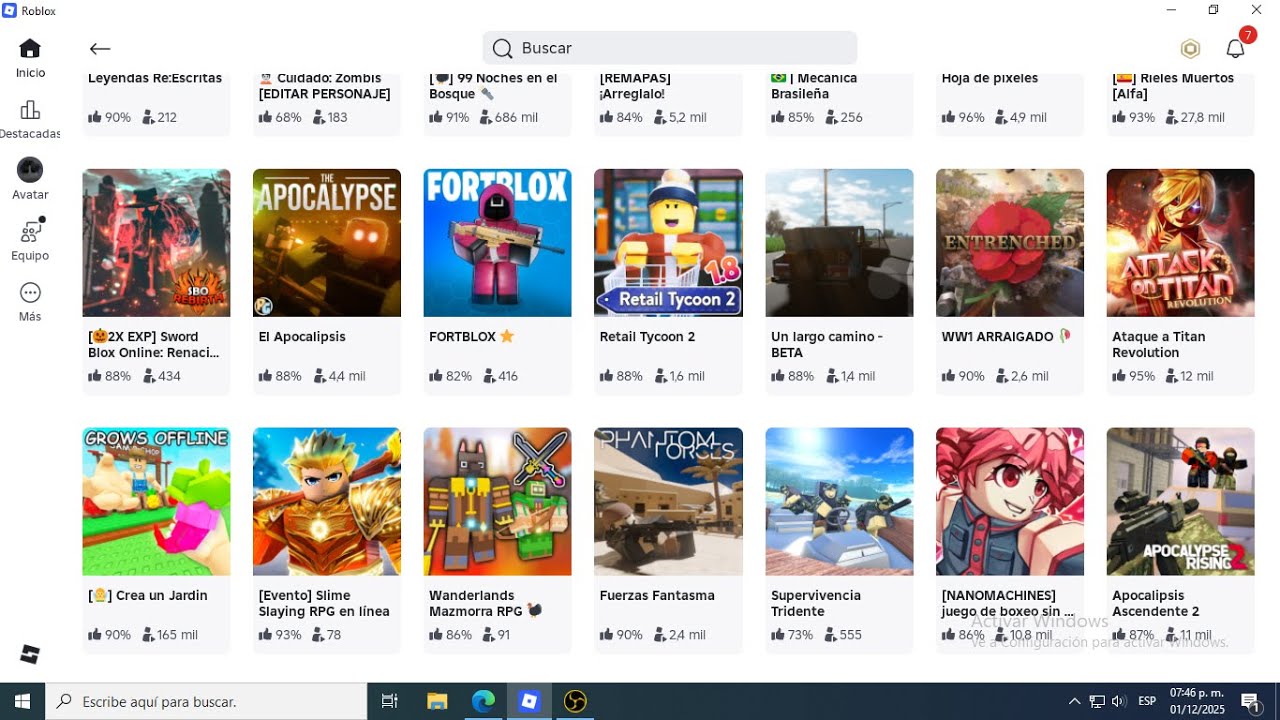Image resolution: width=1280 pixels, height=720 pixels.
Task: Open network status in system tray
Action: [x=1097, y=702]
